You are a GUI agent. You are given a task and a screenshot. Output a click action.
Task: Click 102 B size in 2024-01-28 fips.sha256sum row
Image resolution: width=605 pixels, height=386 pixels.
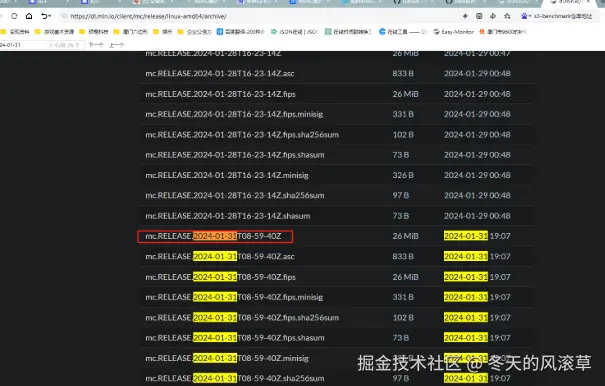[403, 135]
